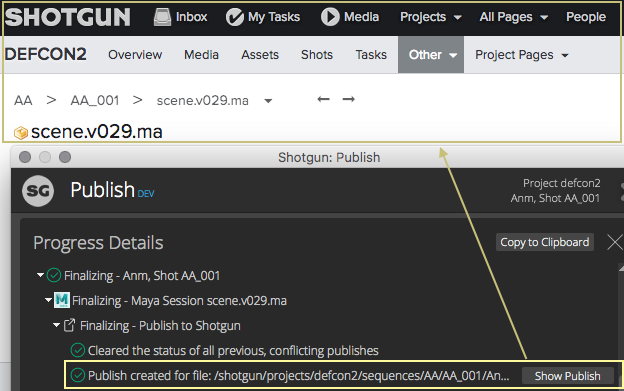Screen dimensions: 624x391
Task: Click the Media play icon
Action: point(330,17)
